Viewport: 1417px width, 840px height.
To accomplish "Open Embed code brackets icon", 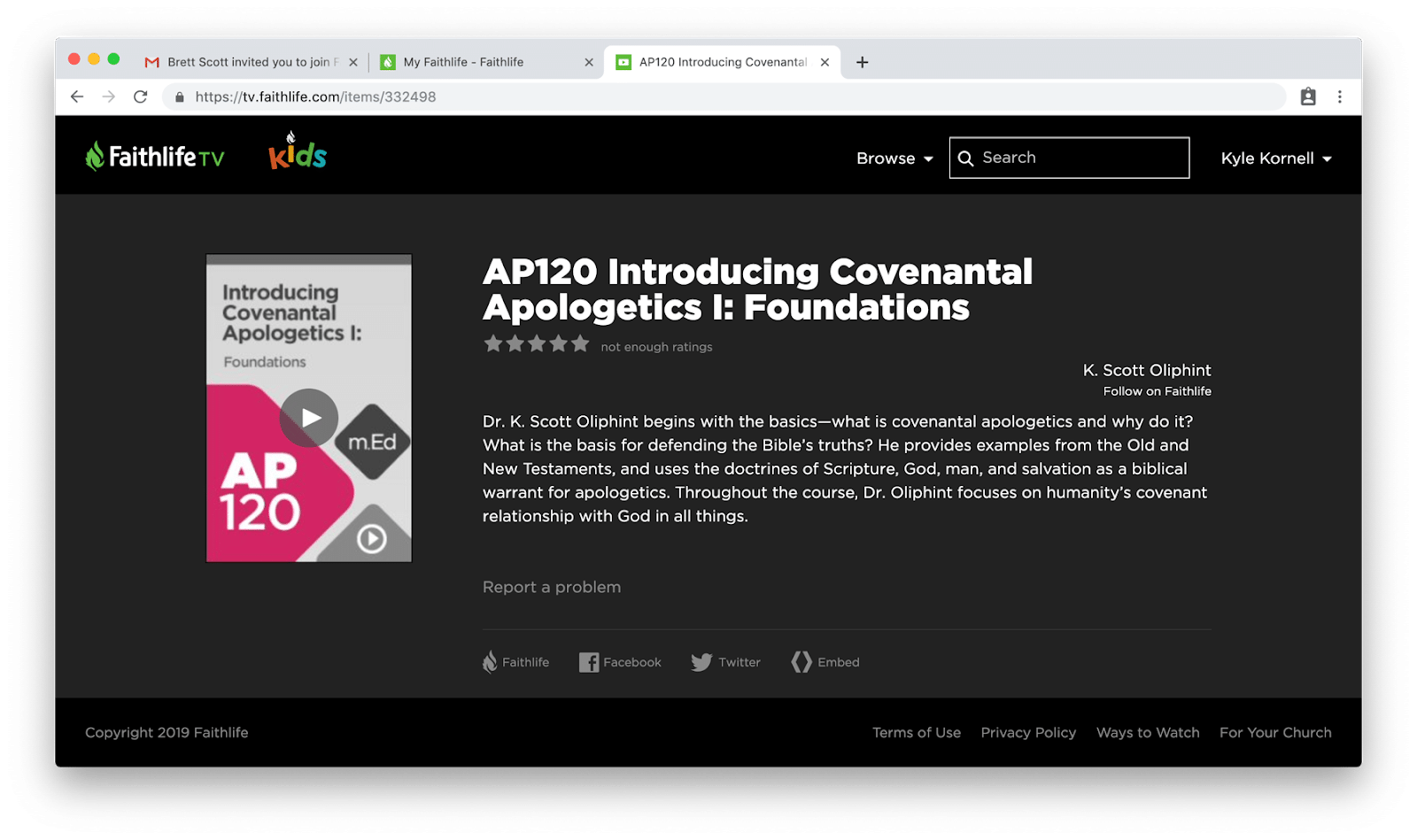I will [801, 662].
